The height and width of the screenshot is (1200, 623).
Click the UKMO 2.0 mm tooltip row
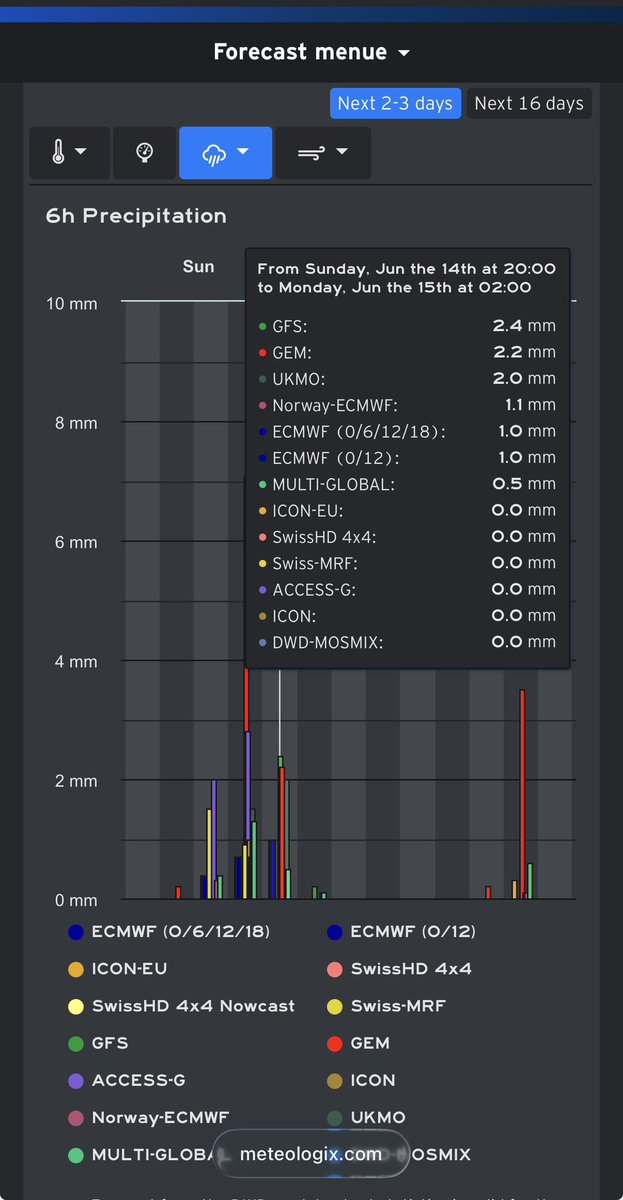point(407,378)
